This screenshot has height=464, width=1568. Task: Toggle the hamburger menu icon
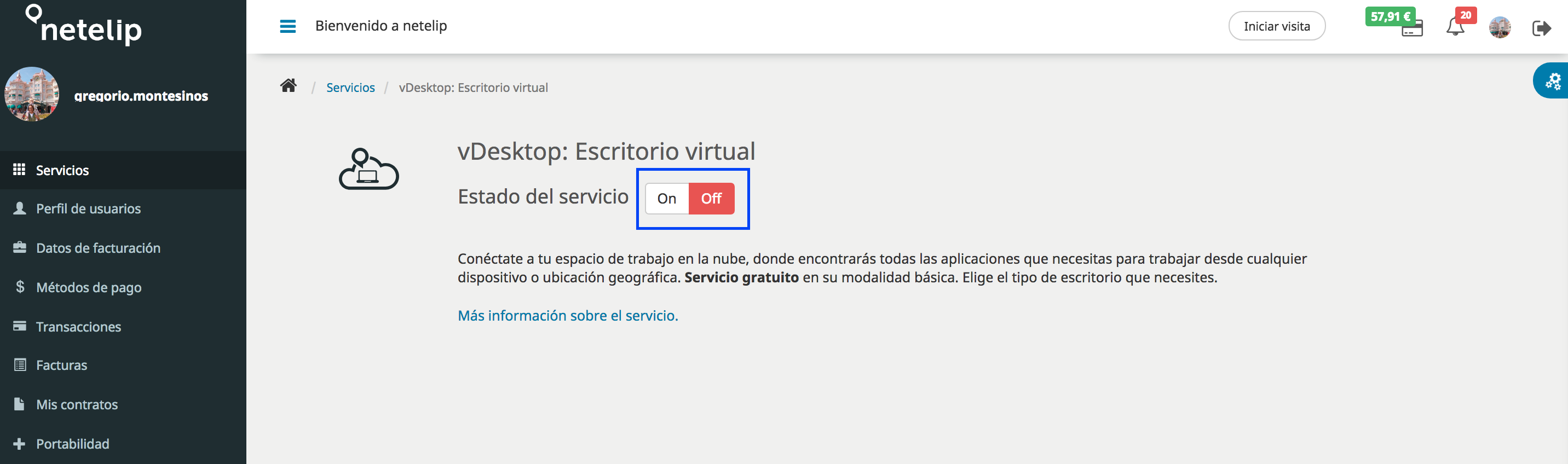(x=288, y=26)
